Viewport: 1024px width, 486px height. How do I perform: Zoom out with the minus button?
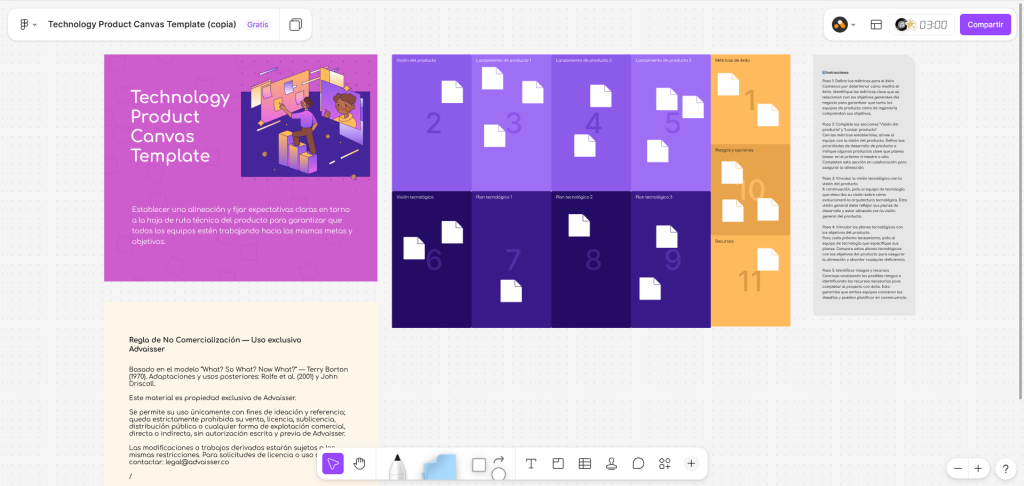tap(958, 468)
